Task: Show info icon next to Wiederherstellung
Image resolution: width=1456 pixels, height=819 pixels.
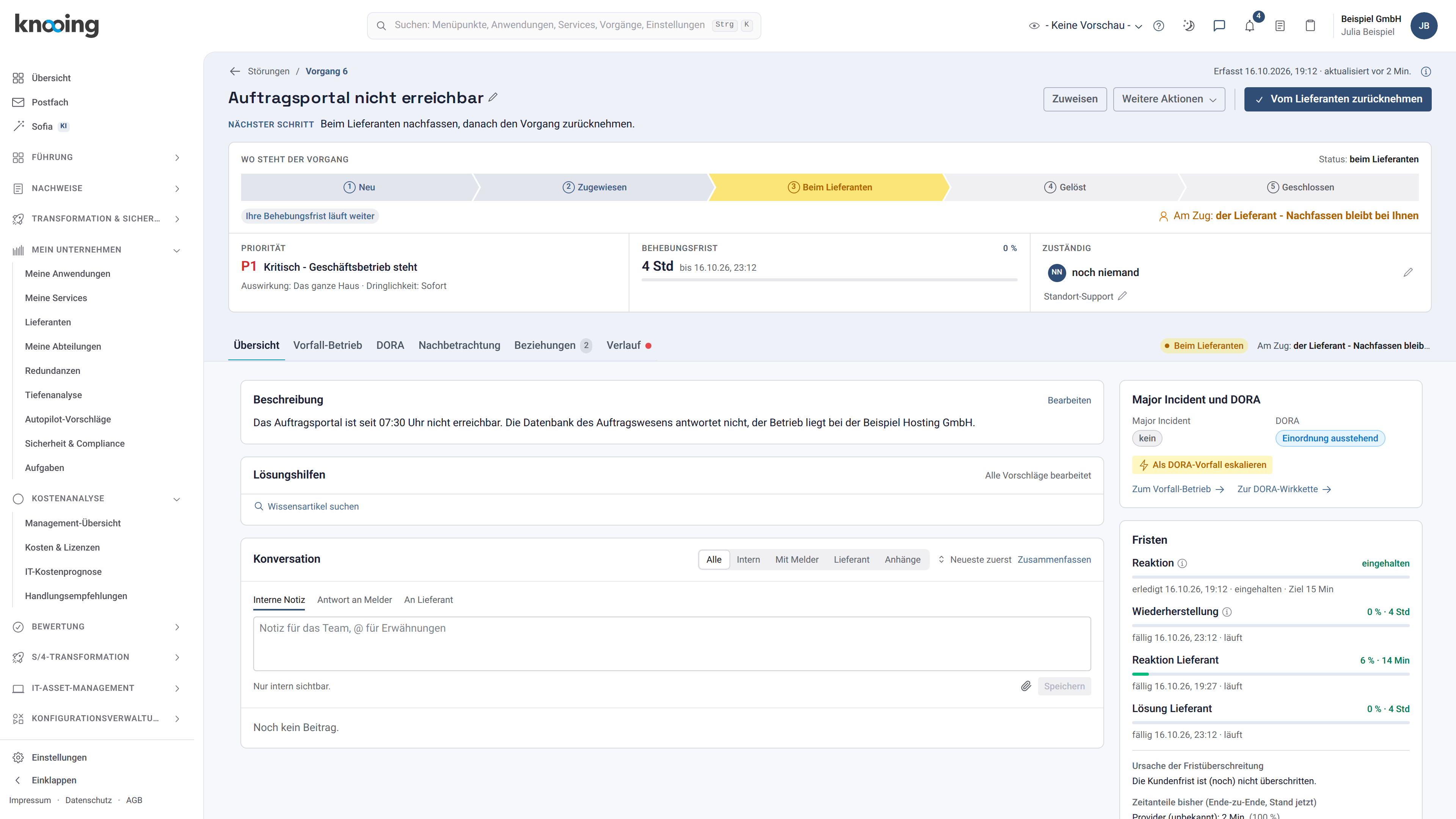Action: (1227, 612)
